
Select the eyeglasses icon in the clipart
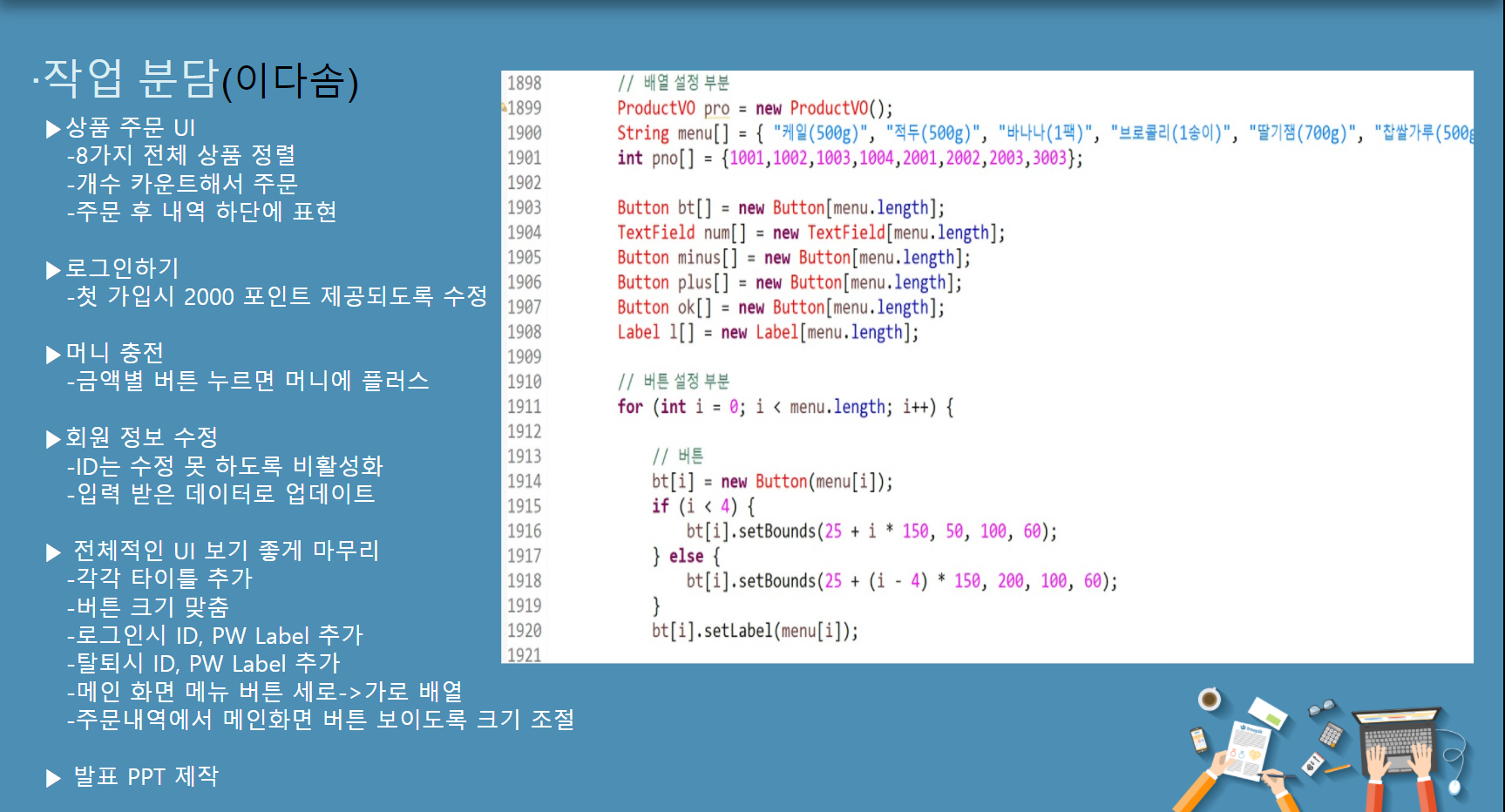(1321, 707)
